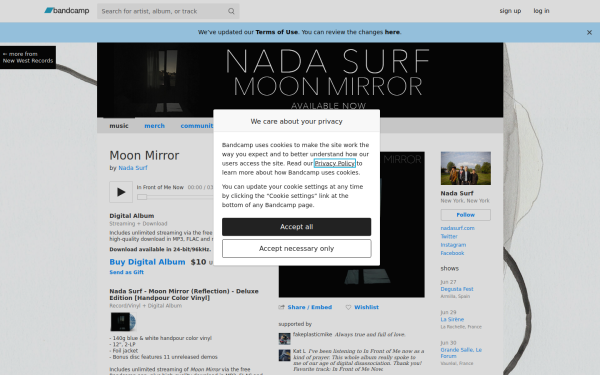Visit nadasurf.com
Screen dimensions: 600x375
[457, 228]
